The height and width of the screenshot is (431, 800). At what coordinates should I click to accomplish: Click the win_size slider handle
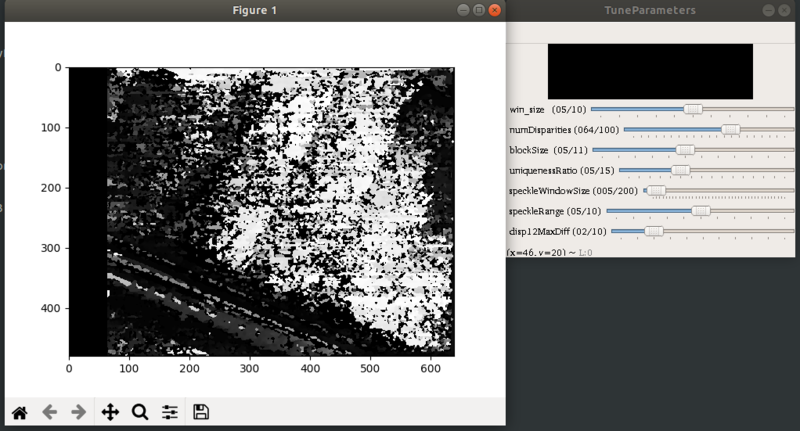point(692,109)
